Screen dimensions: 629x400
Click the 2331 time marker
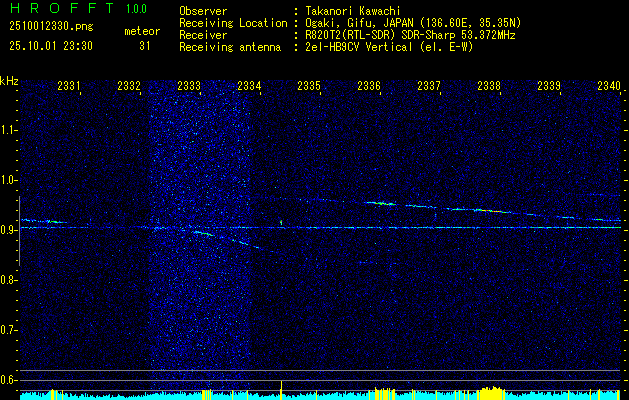tap(69, 85)
